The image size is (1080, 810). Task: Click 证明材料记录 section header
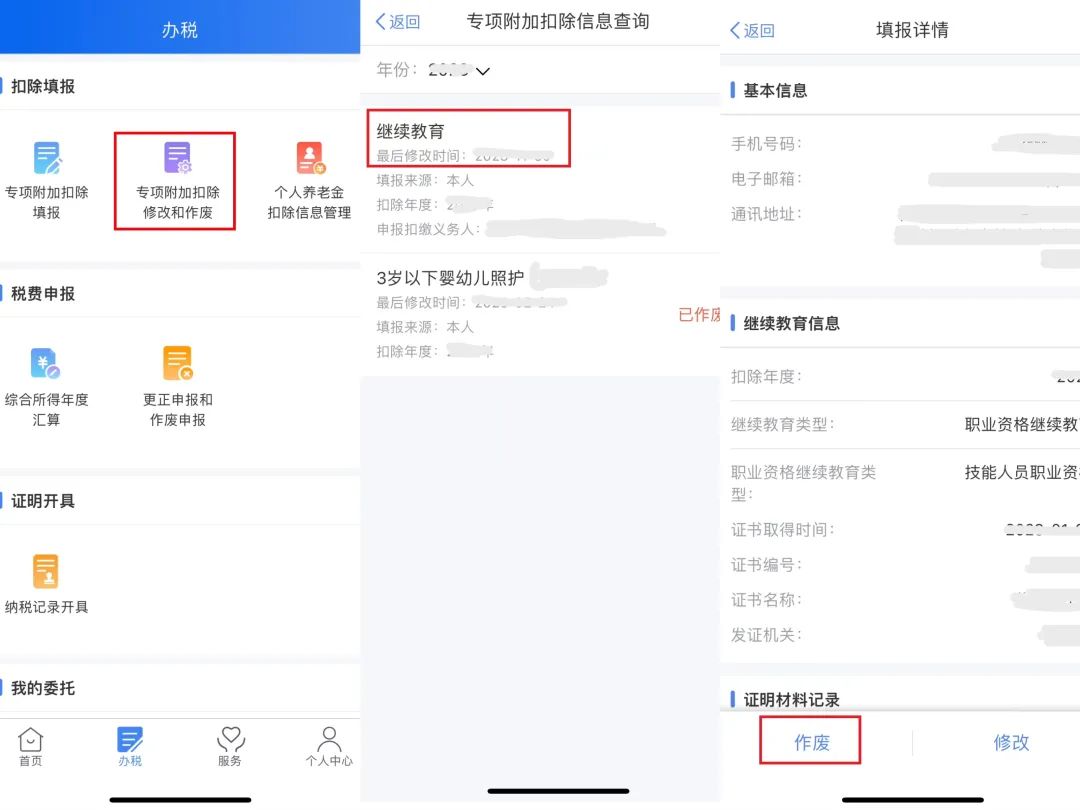[x=791, y=700]
